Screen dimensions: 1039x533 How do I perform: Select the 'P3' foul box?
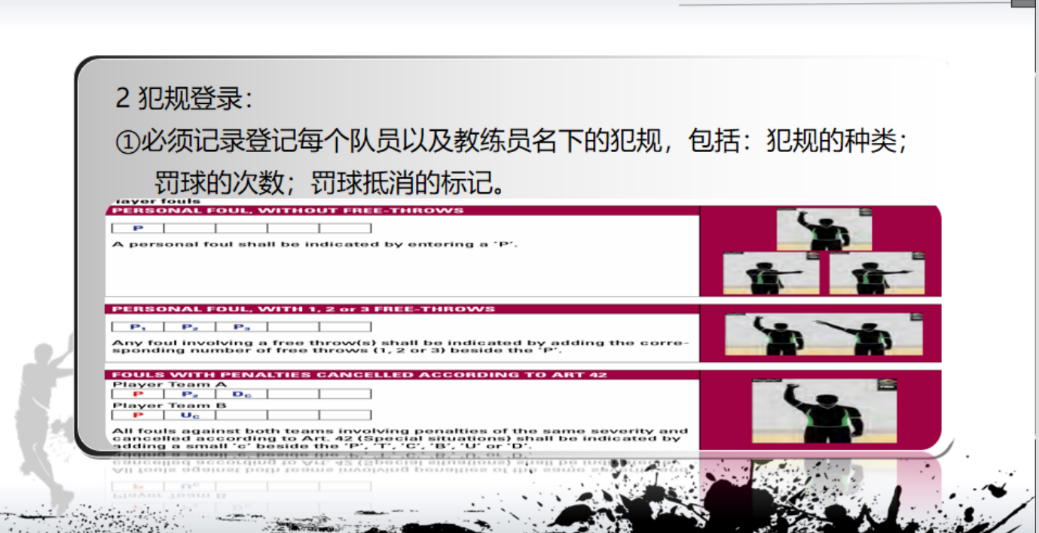241,327
